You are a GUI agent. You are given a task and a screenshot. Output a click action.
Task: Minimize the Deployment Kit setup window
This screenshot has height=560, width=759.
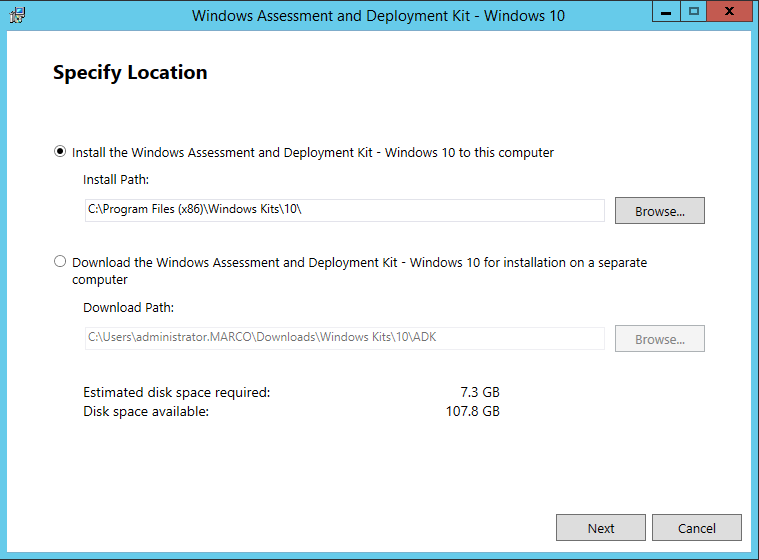coord(666,12)
